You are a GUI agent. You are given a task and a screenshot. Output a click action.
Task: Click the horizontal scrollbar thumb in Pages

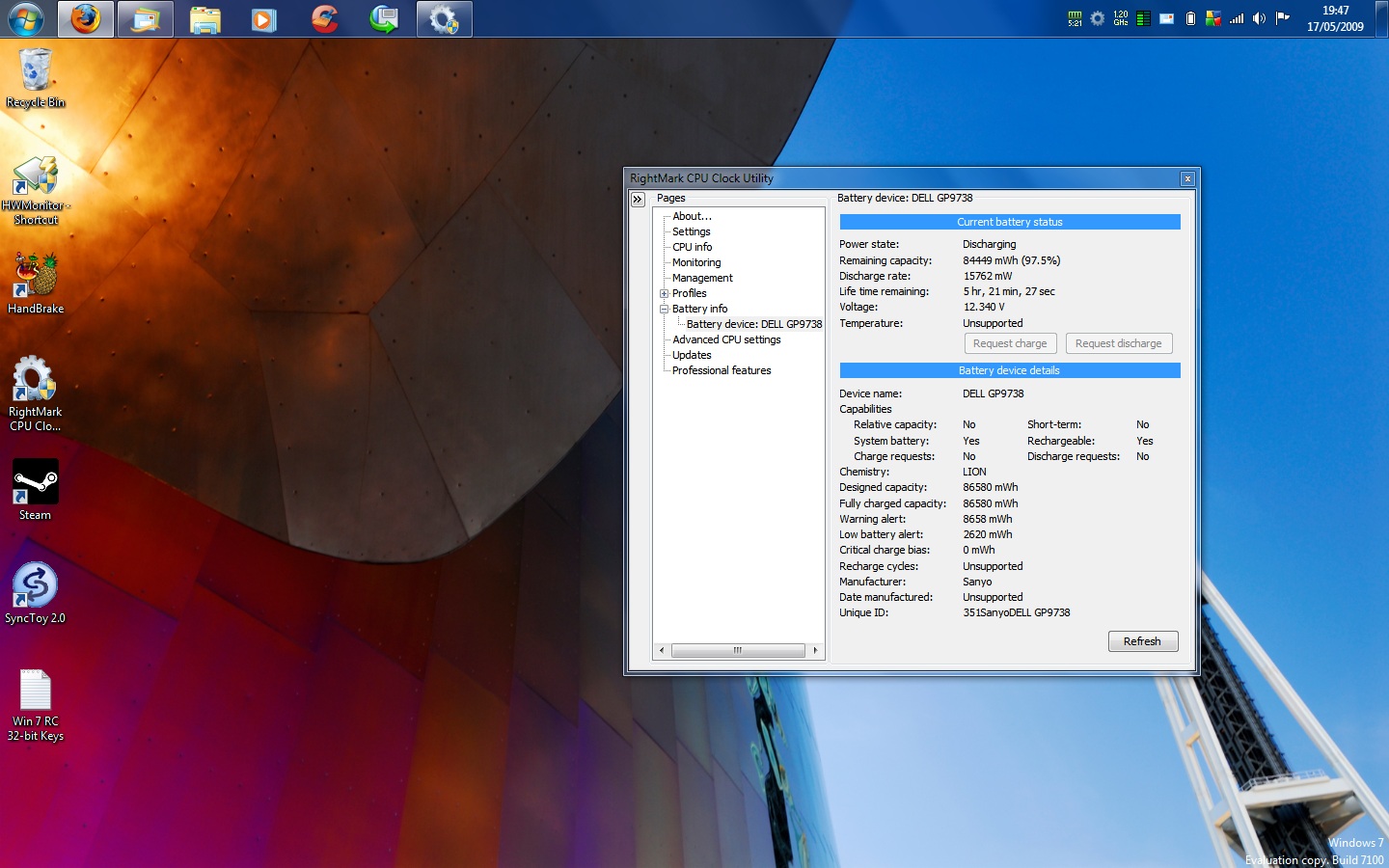coord(738,650)
